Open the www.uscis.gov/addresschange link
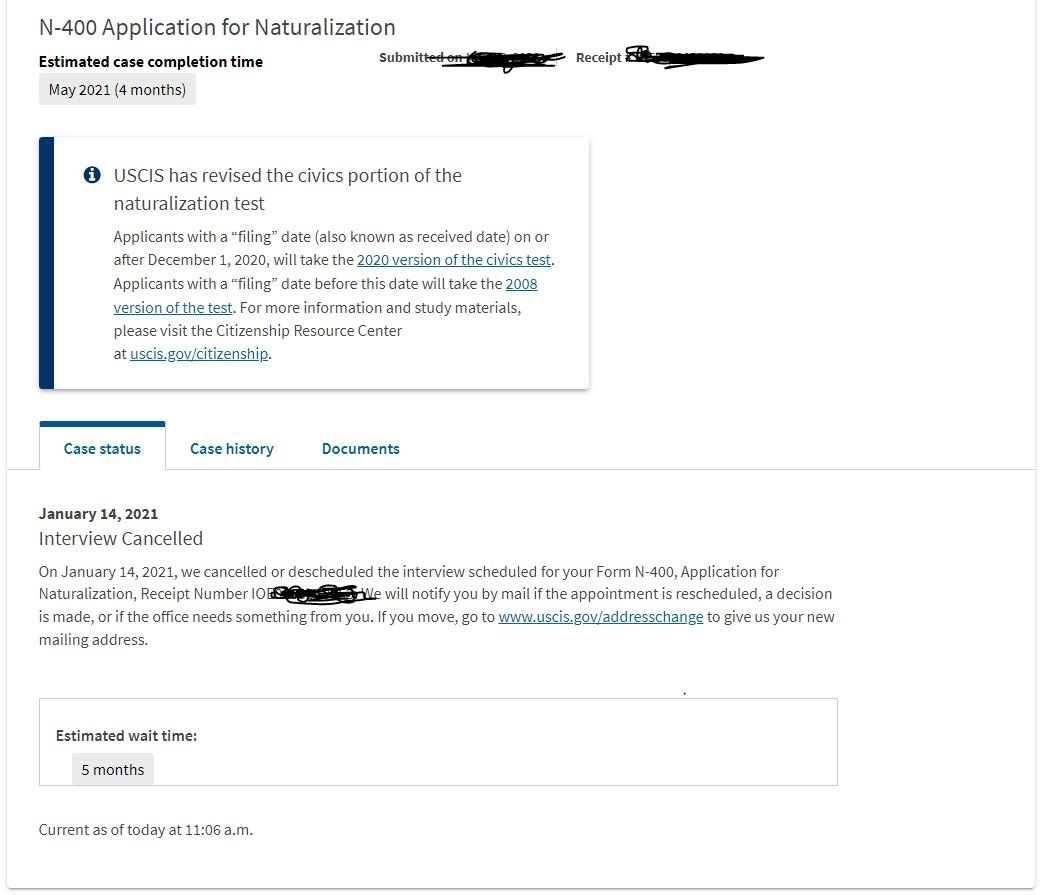 [601, 617]
